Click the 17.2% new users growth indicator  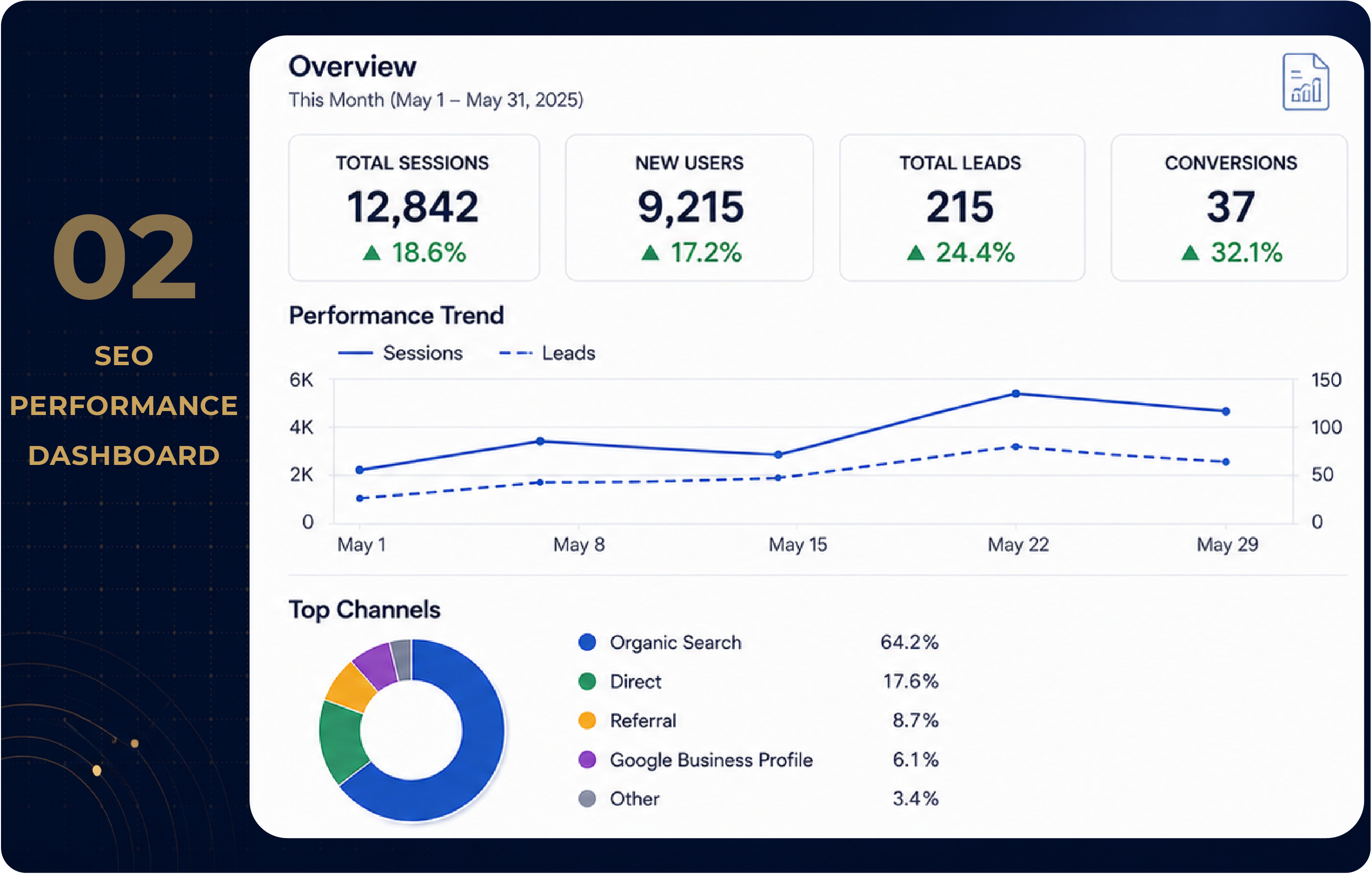click(x=691, y=252)
